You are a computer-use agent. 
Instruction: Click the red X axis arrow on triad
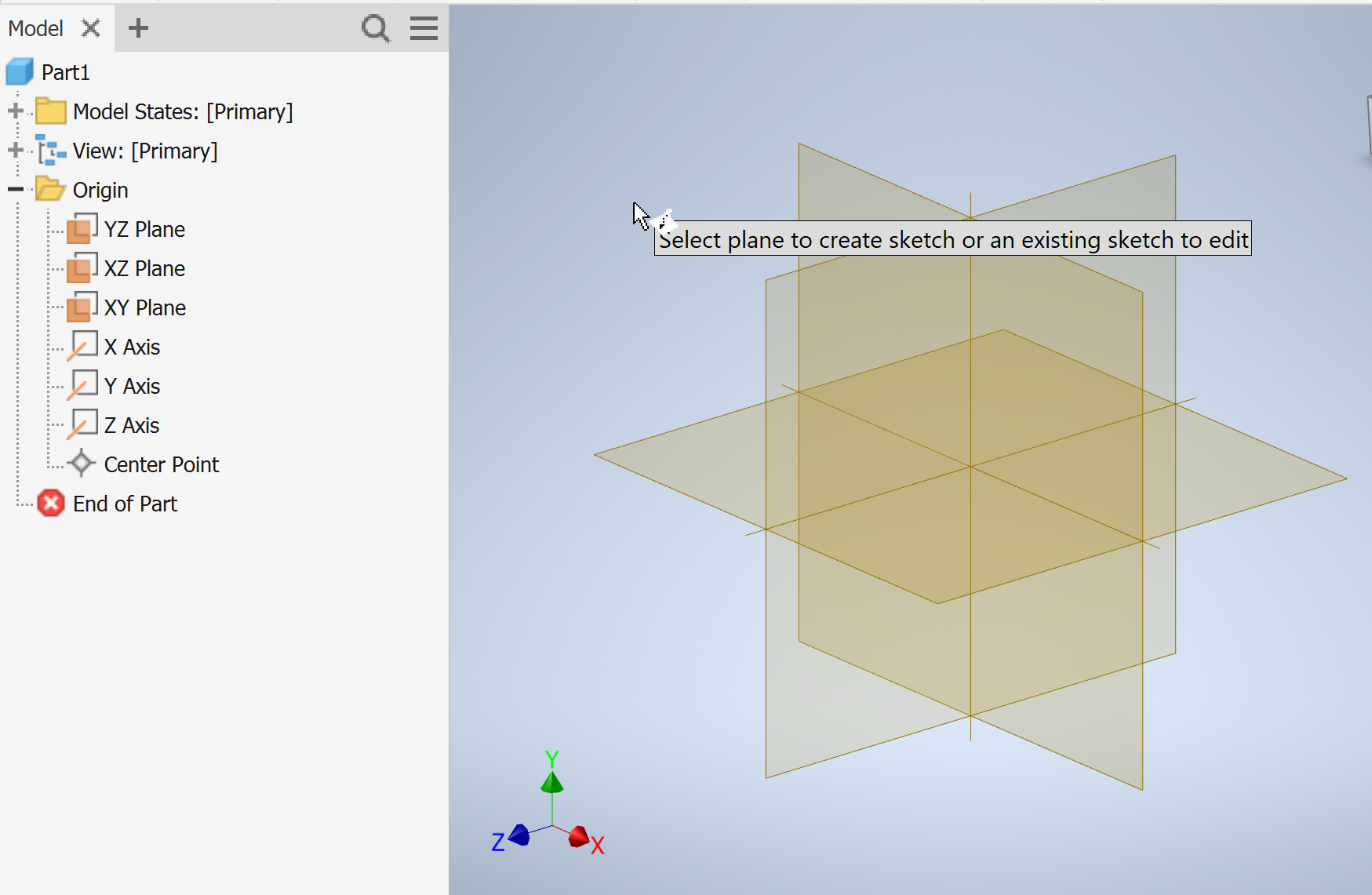tap(580, 837)
